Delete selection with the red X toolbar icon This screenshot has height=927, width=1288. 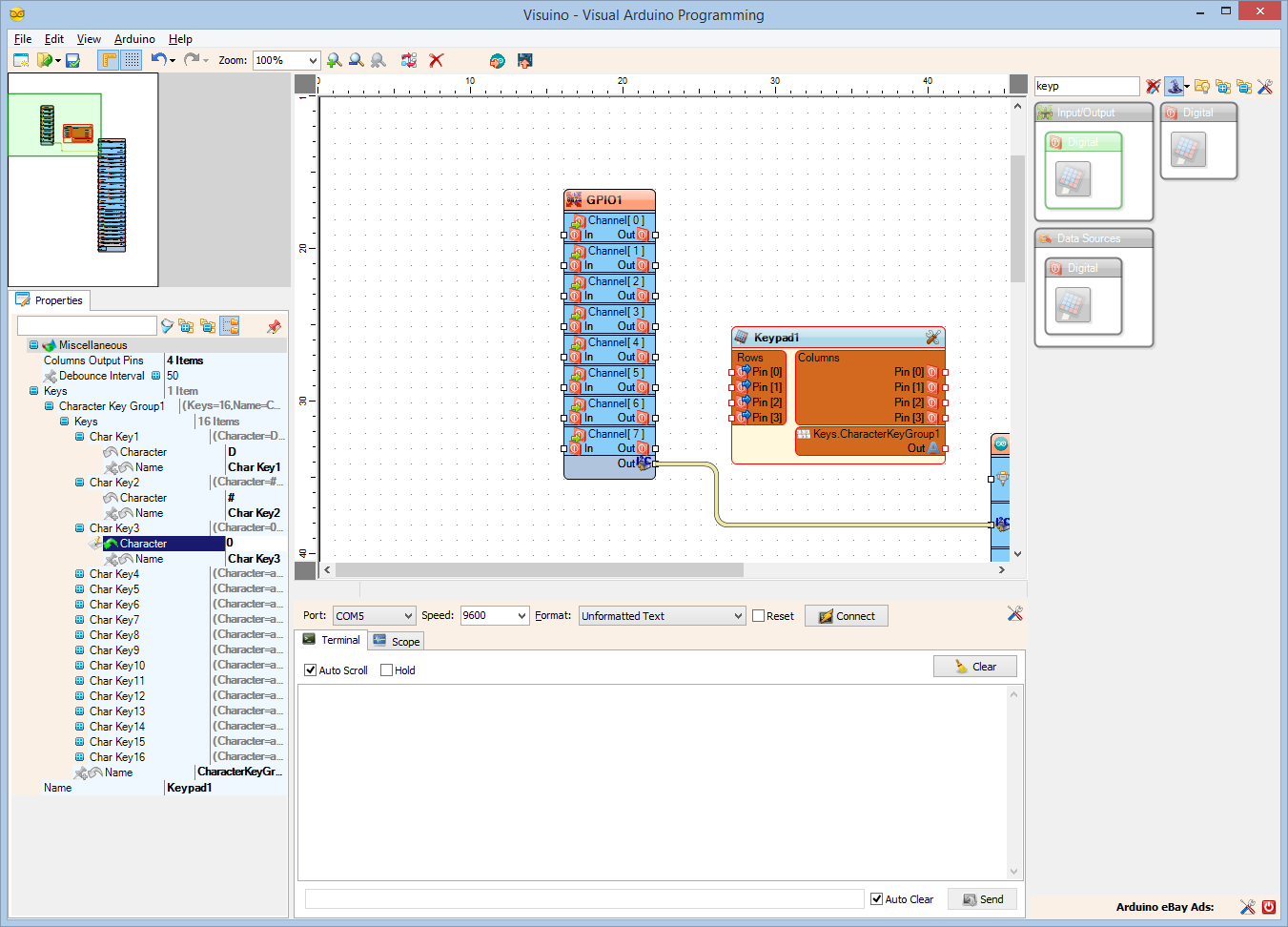pos(436,59)
